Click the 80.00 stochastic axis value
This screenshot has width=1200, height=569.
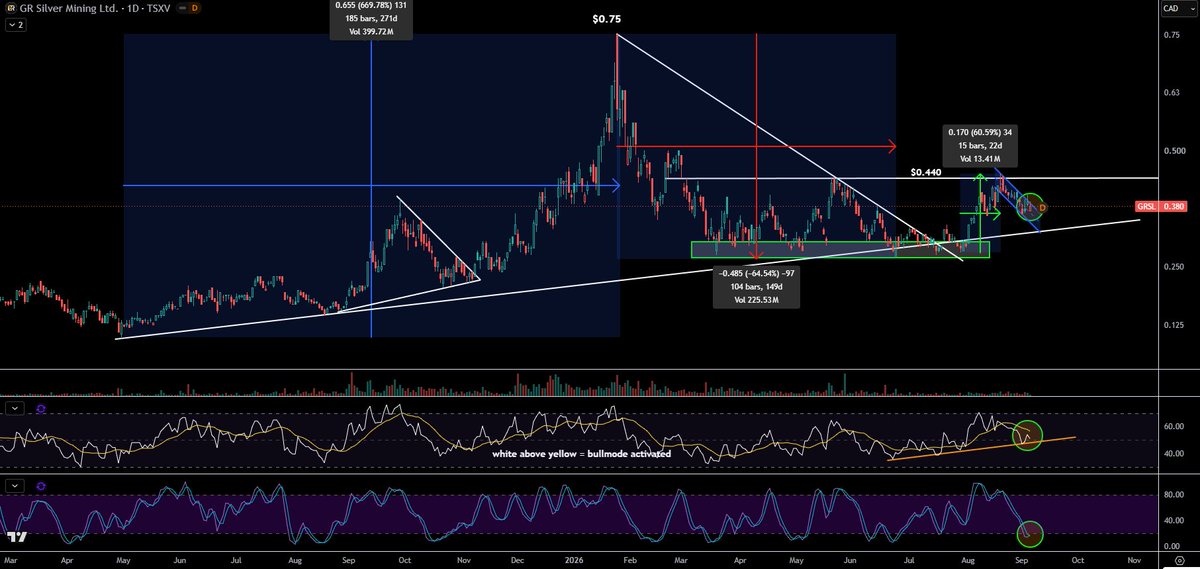point(1173,494)
